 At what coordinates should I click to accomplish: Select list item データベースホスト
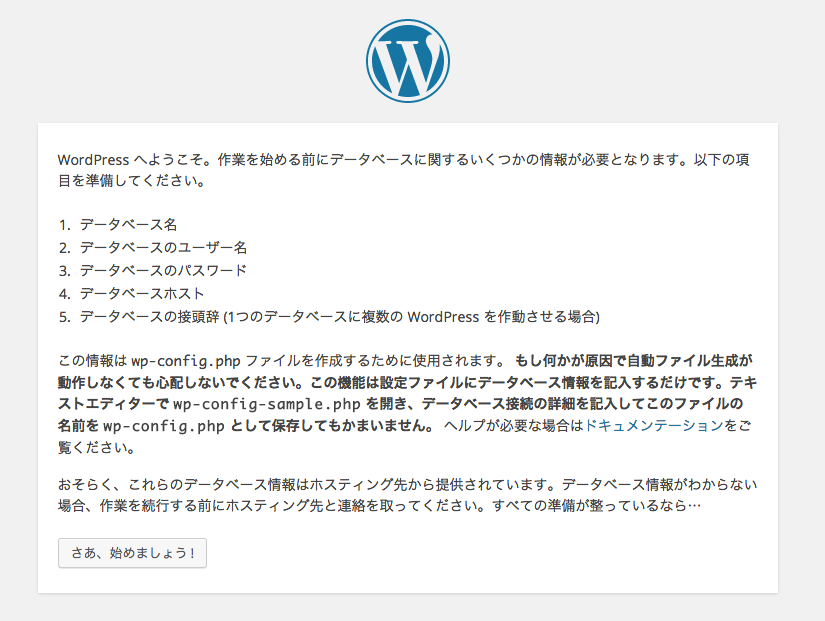coord(142,293)
